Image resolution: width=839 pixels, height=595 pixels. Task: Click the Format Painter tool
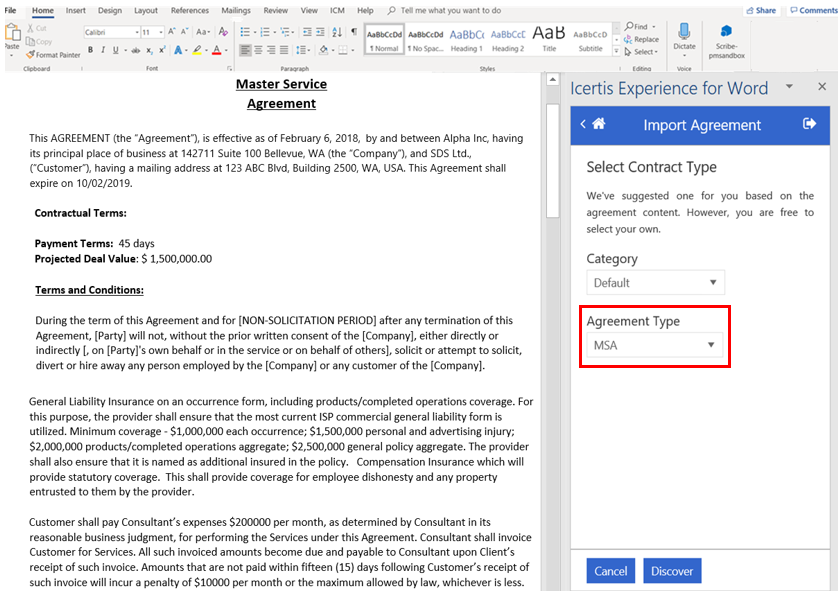[x=58, y=55]
